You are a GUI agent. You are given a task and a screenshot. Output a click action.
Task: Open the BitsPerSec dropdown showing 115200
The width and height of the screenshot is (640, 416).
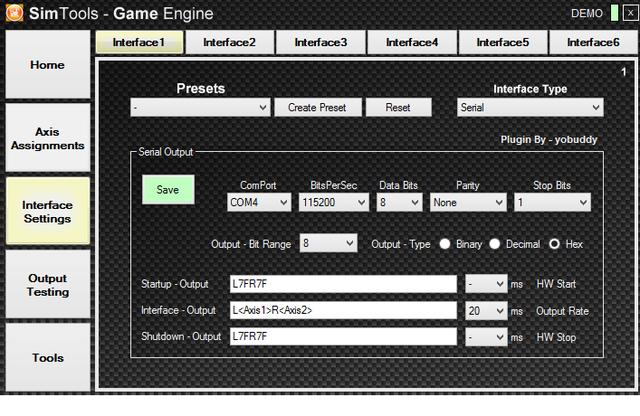click(334, 202)
